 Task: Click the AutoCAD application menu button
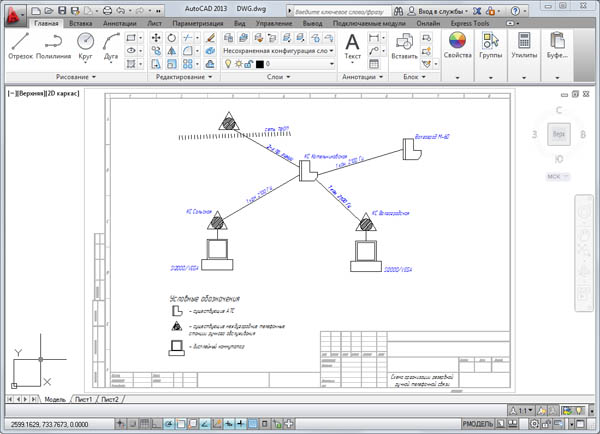(14, 16)
